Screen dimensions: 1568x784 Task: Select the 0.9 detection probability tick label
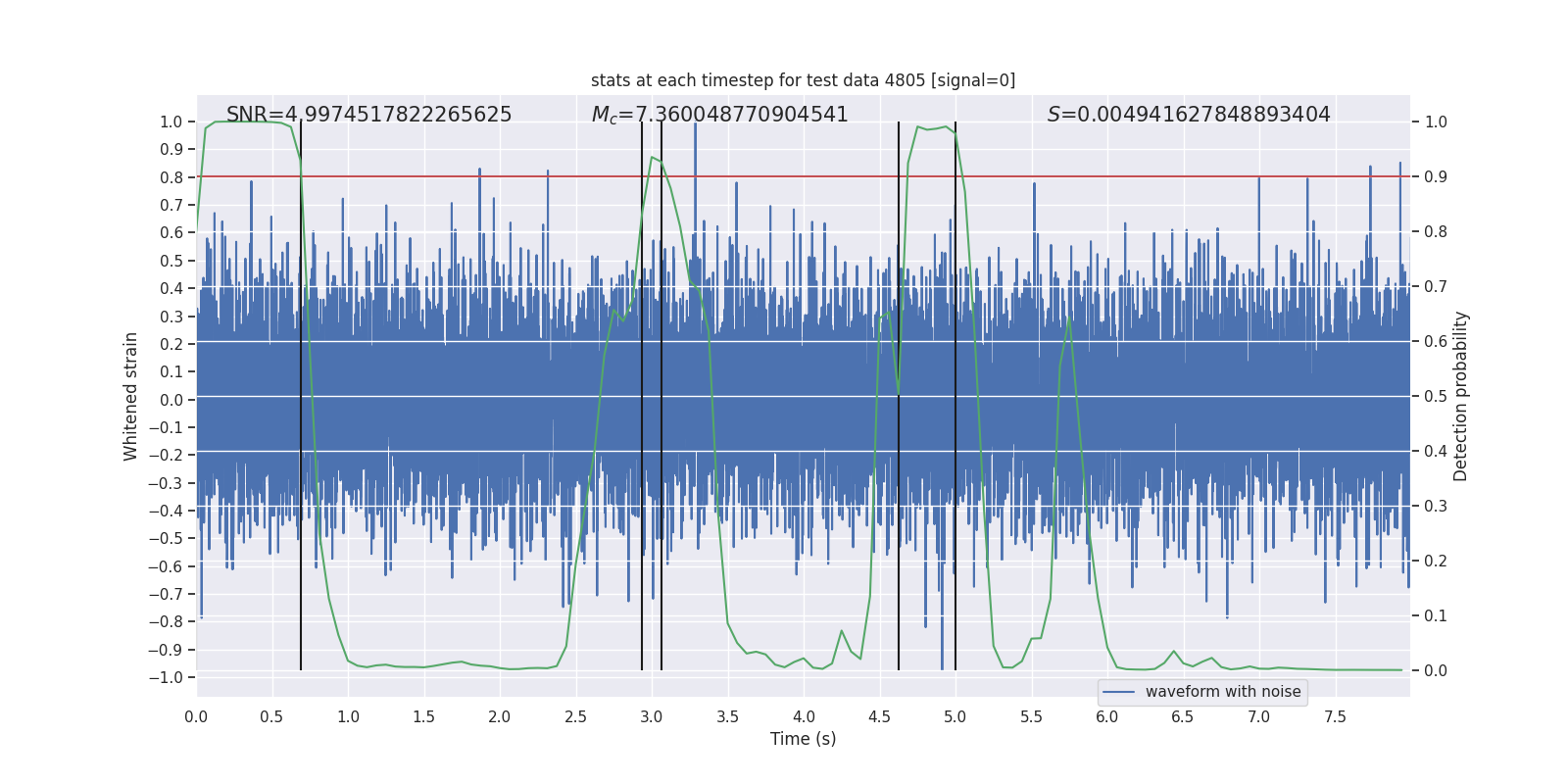pyautogui.click(x=1436, y=177)
